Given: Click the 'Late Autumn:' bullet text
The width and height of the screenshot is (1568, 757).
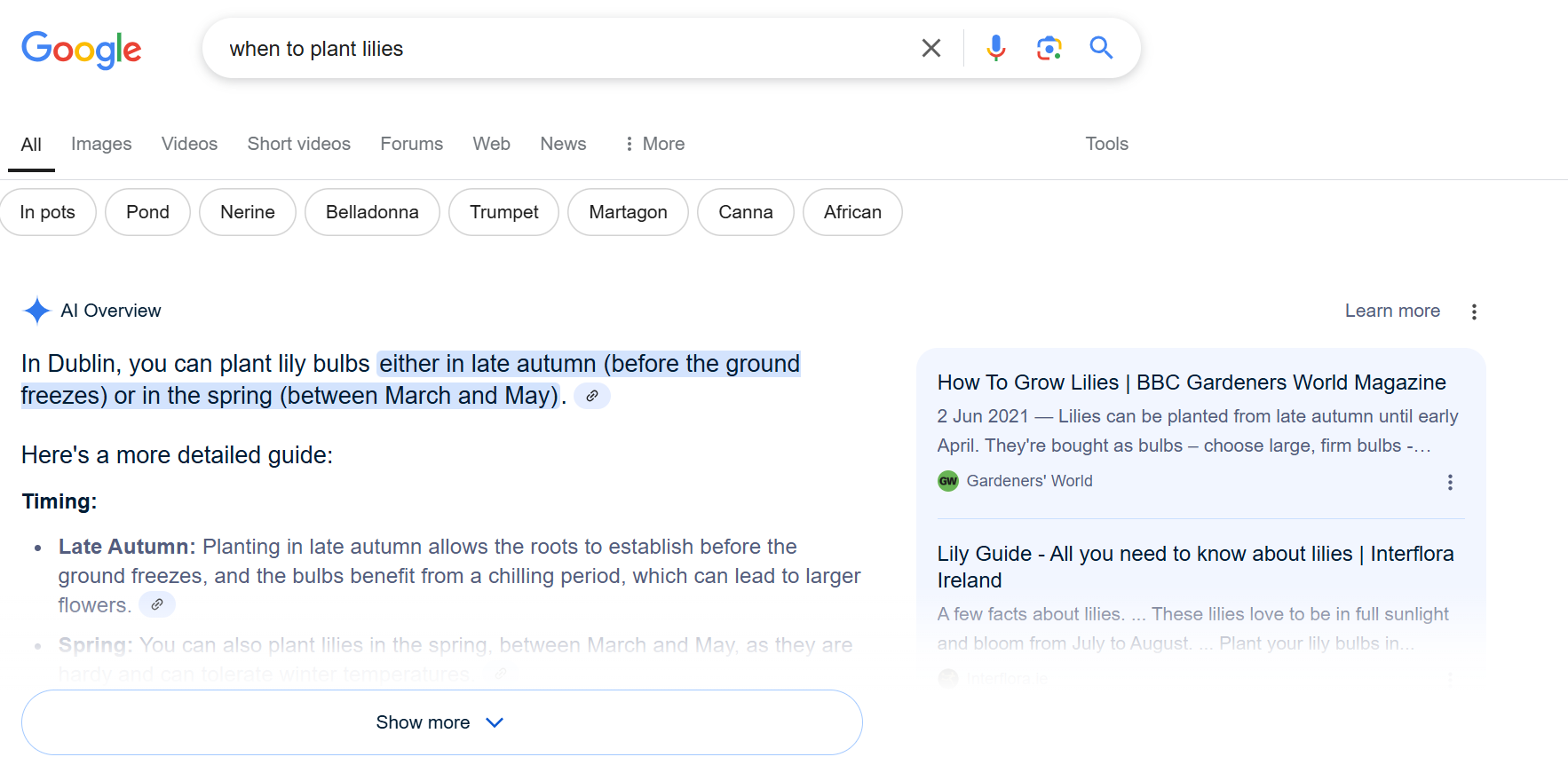Looking at the screenshot, I should point(127,547).
